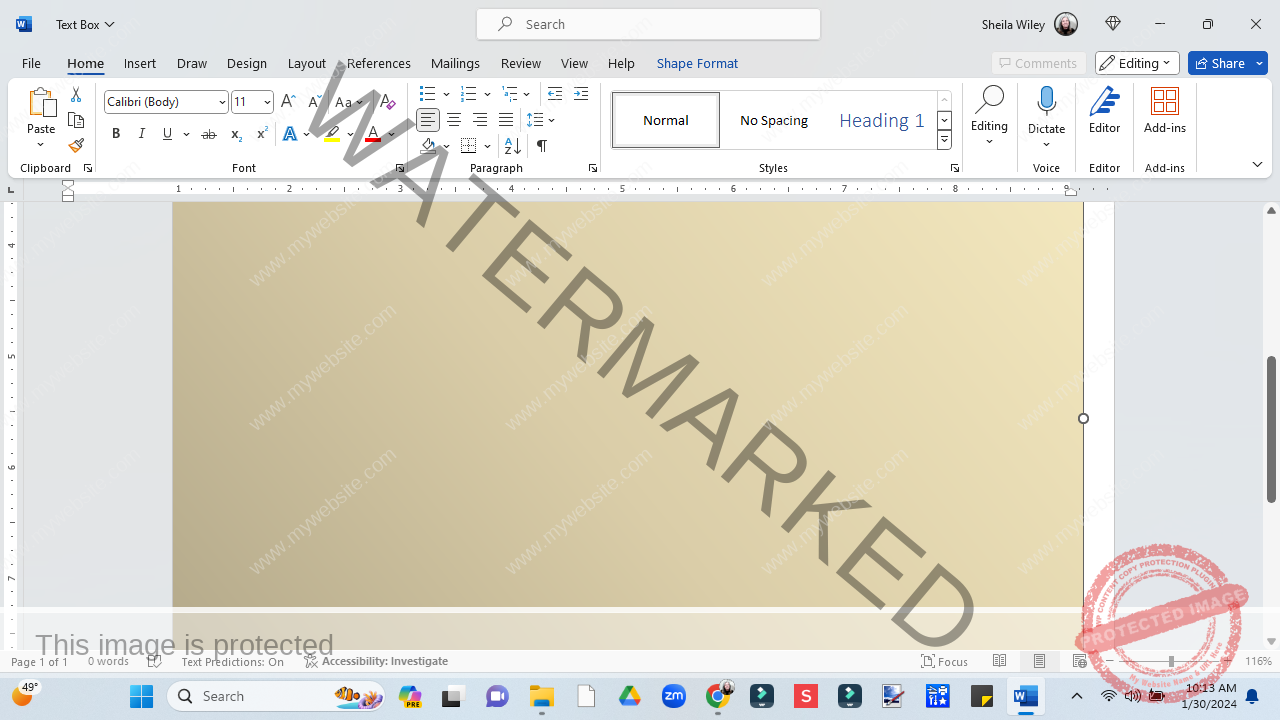The width and height of the screenshot is (1280, 720).
Task: Open the Editing mode dropdown
Action: tap(1137, 63)
